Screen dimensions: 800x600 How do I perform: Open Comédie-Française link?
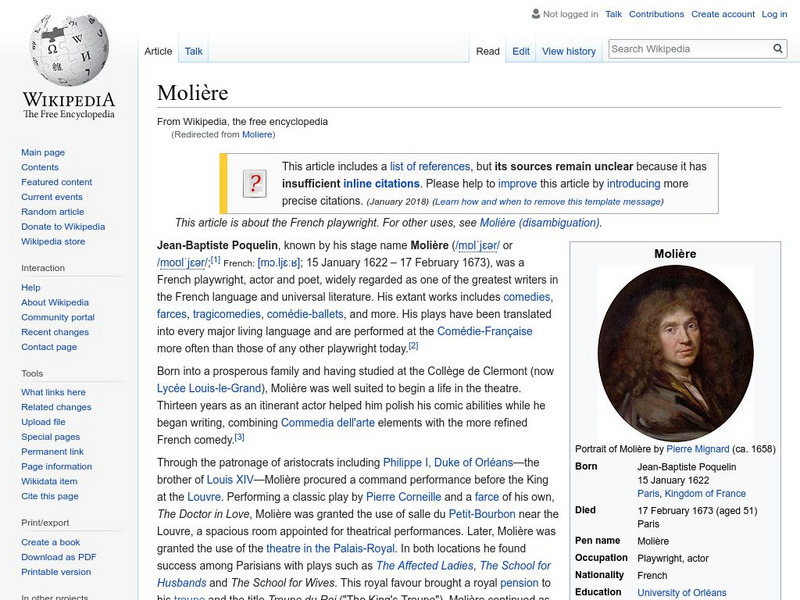tap(485, 331)
